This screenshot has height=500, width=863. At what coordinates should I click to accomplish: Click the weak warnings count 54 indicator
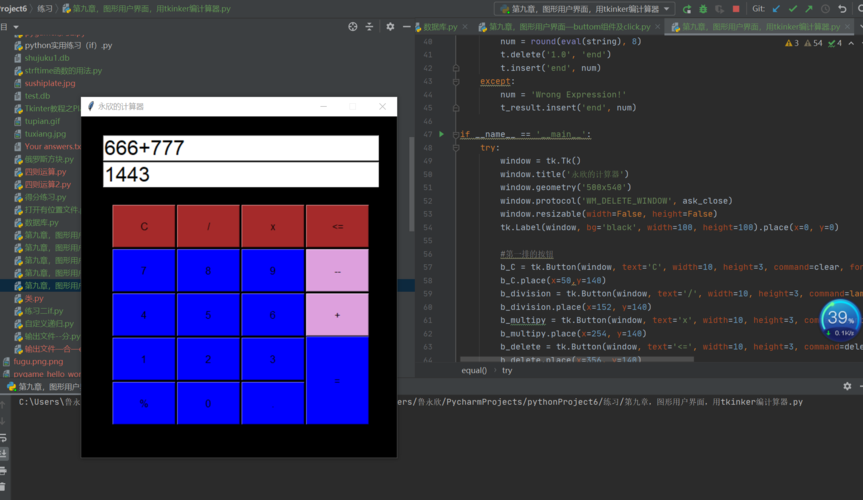pos(813,43)
